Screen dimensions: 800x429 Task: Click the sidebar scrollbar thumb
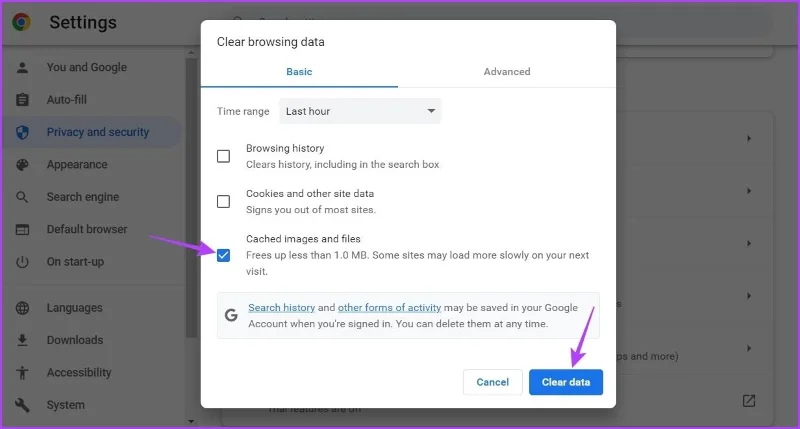tap(191, 197)
